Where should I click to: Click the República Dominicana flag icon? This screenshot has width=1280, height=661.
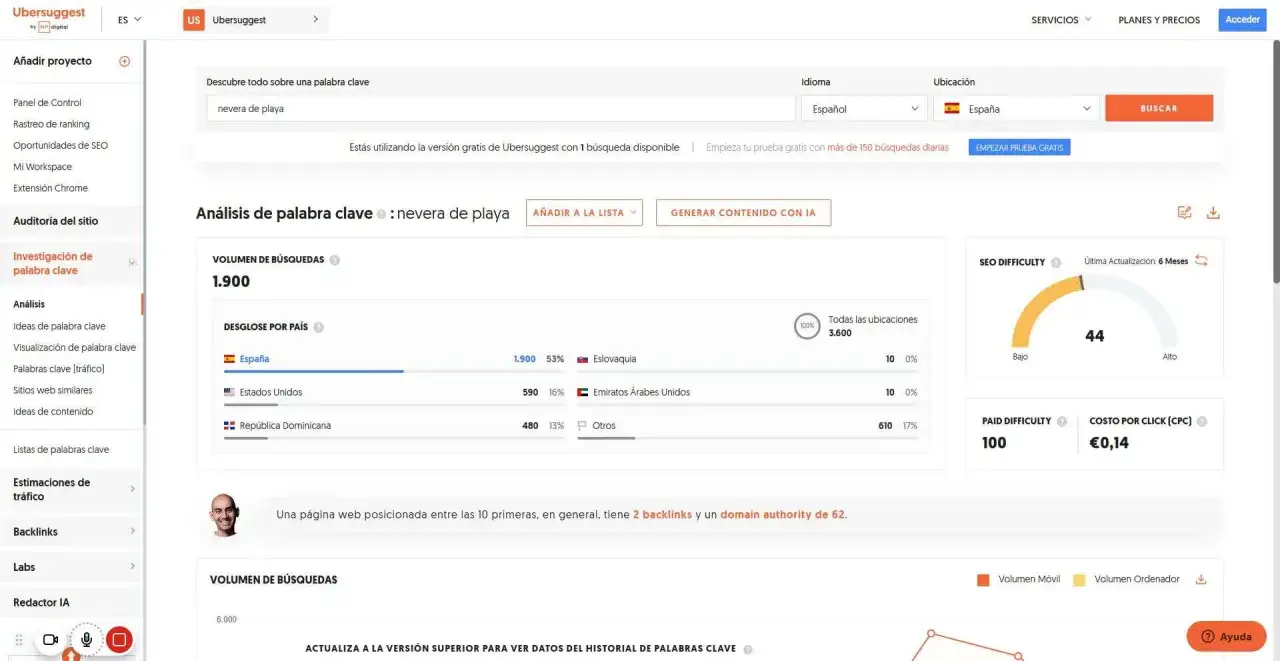point(229,426)
